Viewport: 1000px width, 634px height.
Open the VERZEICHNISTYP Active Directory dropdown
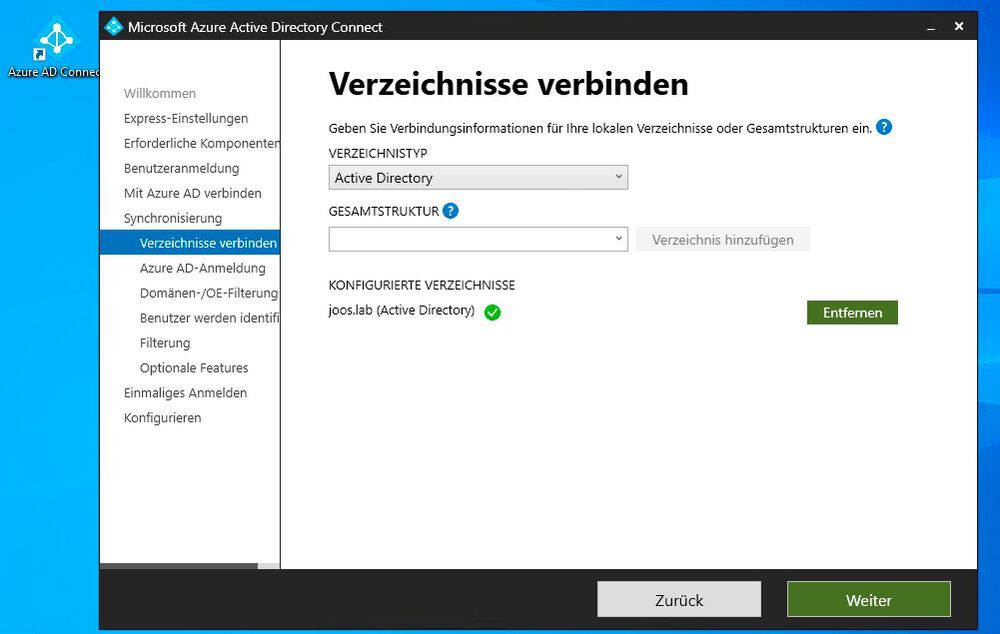[478, 177]
